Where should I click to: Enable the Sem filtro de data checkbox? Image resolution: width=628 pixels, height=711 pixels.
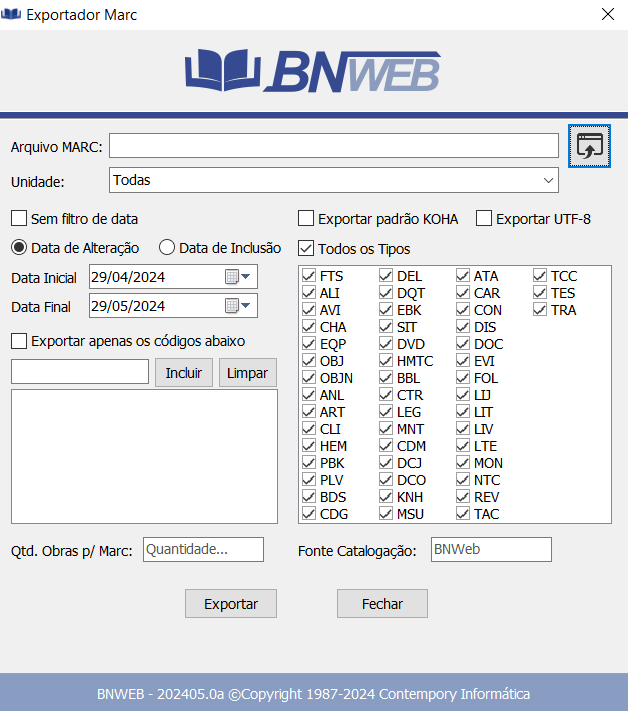coord(19,219)
